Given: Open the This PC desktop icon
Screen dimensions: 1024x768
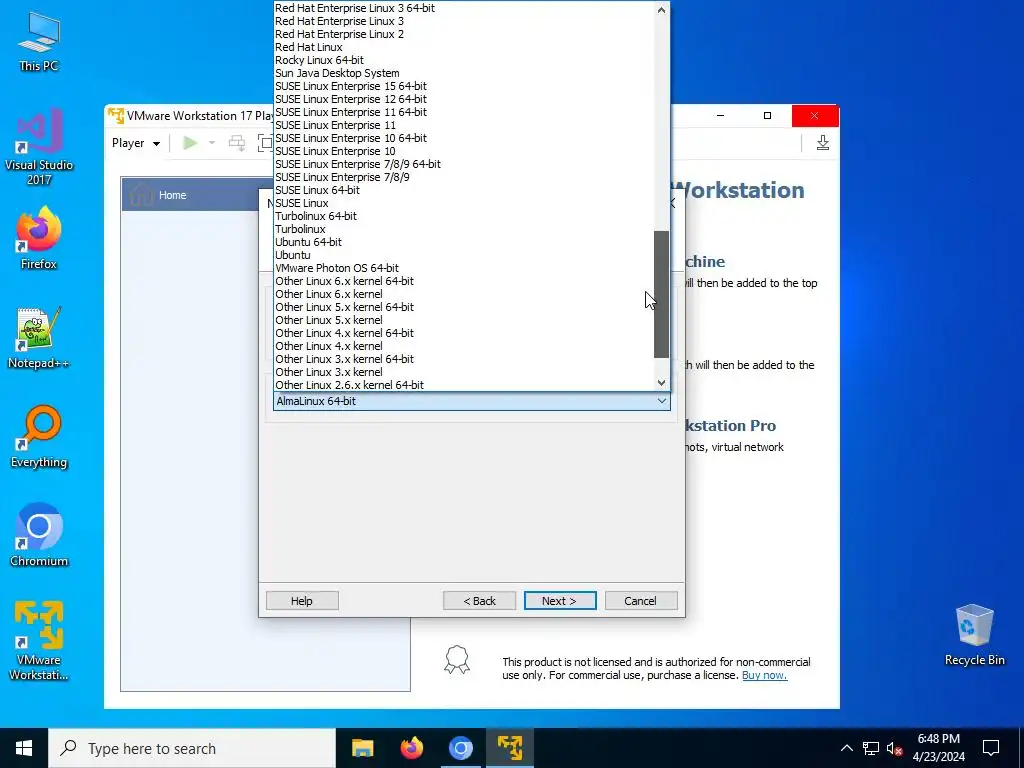Looking at the screenshot, I should pyautogui.click(x=39, y=42).
